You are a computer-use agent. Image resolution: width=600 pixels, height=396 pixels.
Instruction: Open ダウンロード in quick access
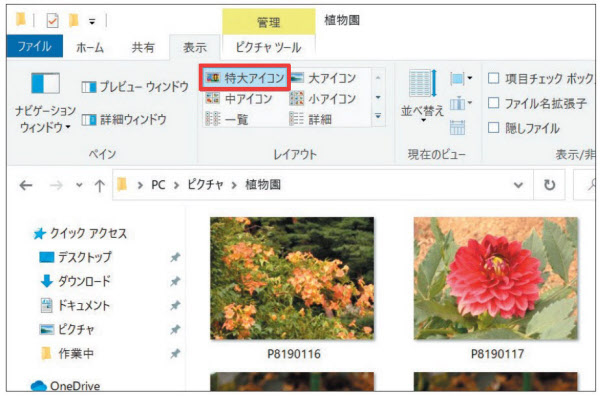[x=75, y=281]
